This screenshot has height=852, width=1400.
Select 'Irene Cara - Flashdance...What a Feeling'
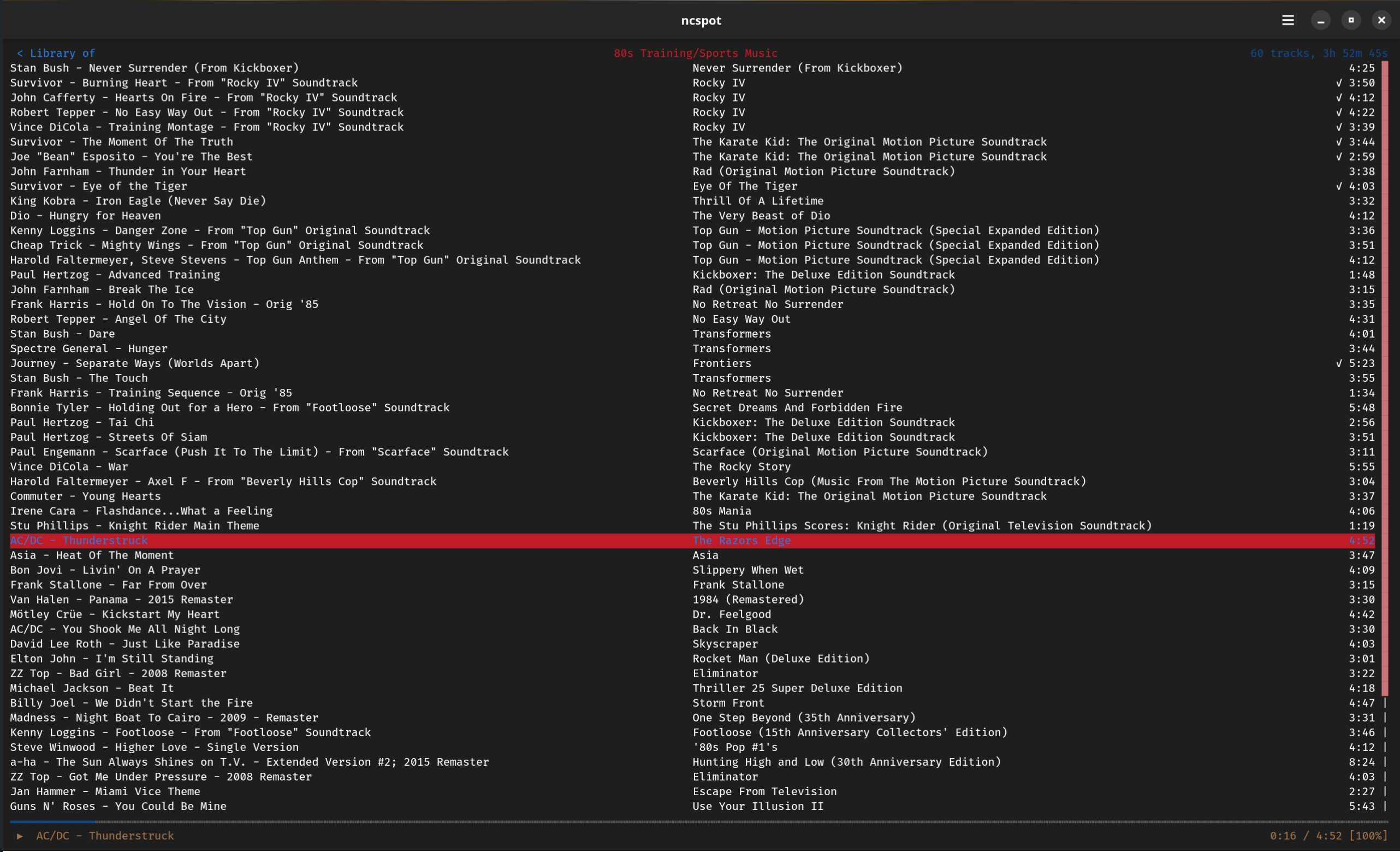pos(692,512)
